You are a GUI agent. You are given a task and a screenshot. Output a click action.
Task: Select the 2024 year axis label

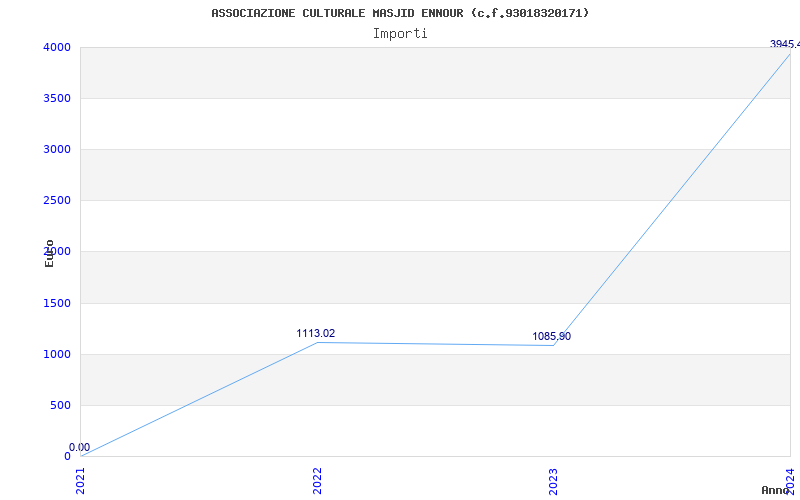coord(790,480)
